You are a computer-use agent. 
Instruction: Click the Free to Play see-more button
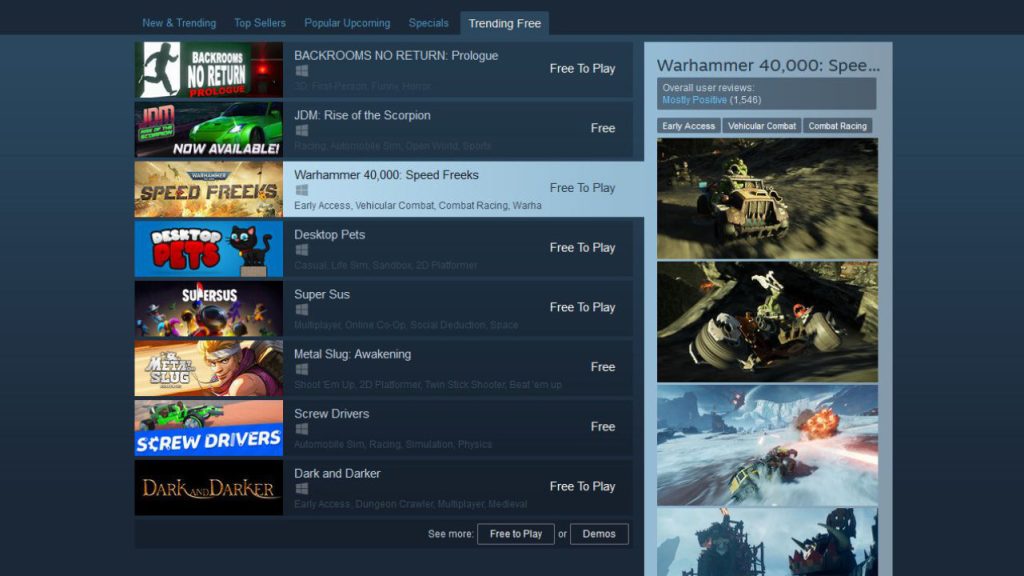click(x=516, y=534)
